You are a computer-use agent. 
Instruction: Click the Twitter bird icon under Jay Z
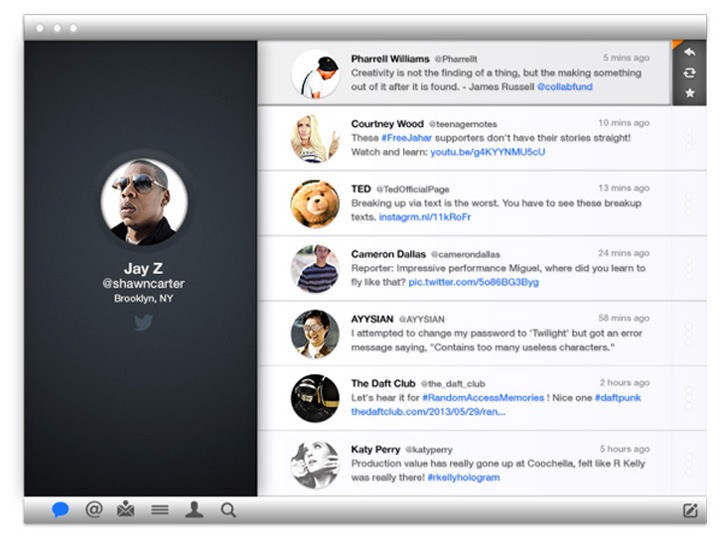point(143,322)
